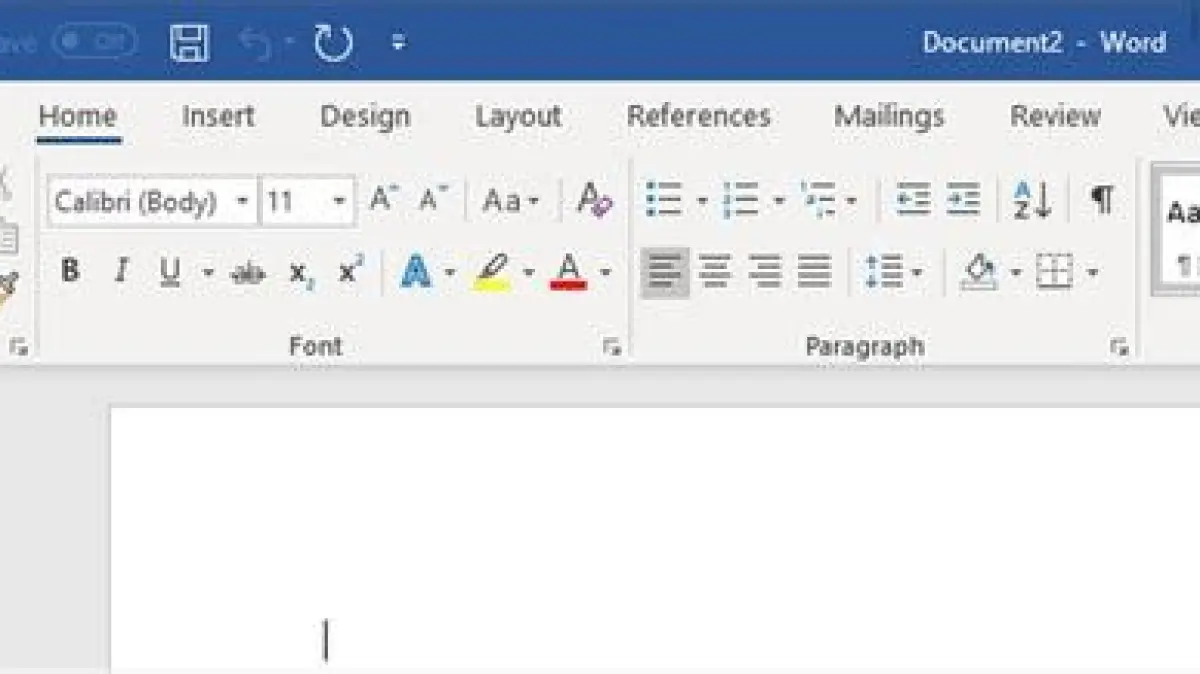
Task: Apply Strikethrough formatting to text
Action: 247,272
